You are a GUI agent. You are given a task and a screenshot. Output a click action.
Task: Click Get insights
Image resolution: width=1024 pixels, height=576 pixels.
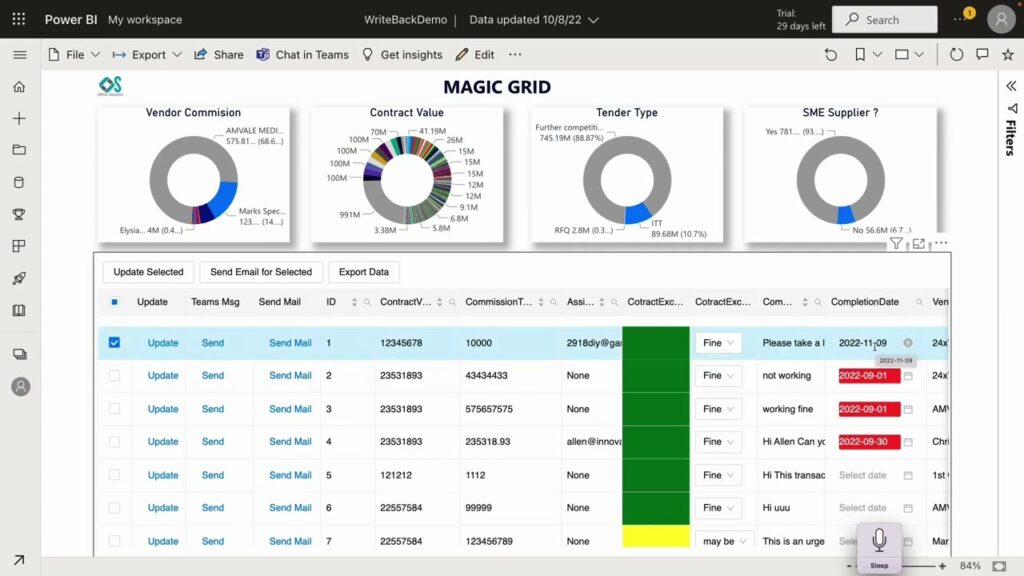tap(402, 55)
